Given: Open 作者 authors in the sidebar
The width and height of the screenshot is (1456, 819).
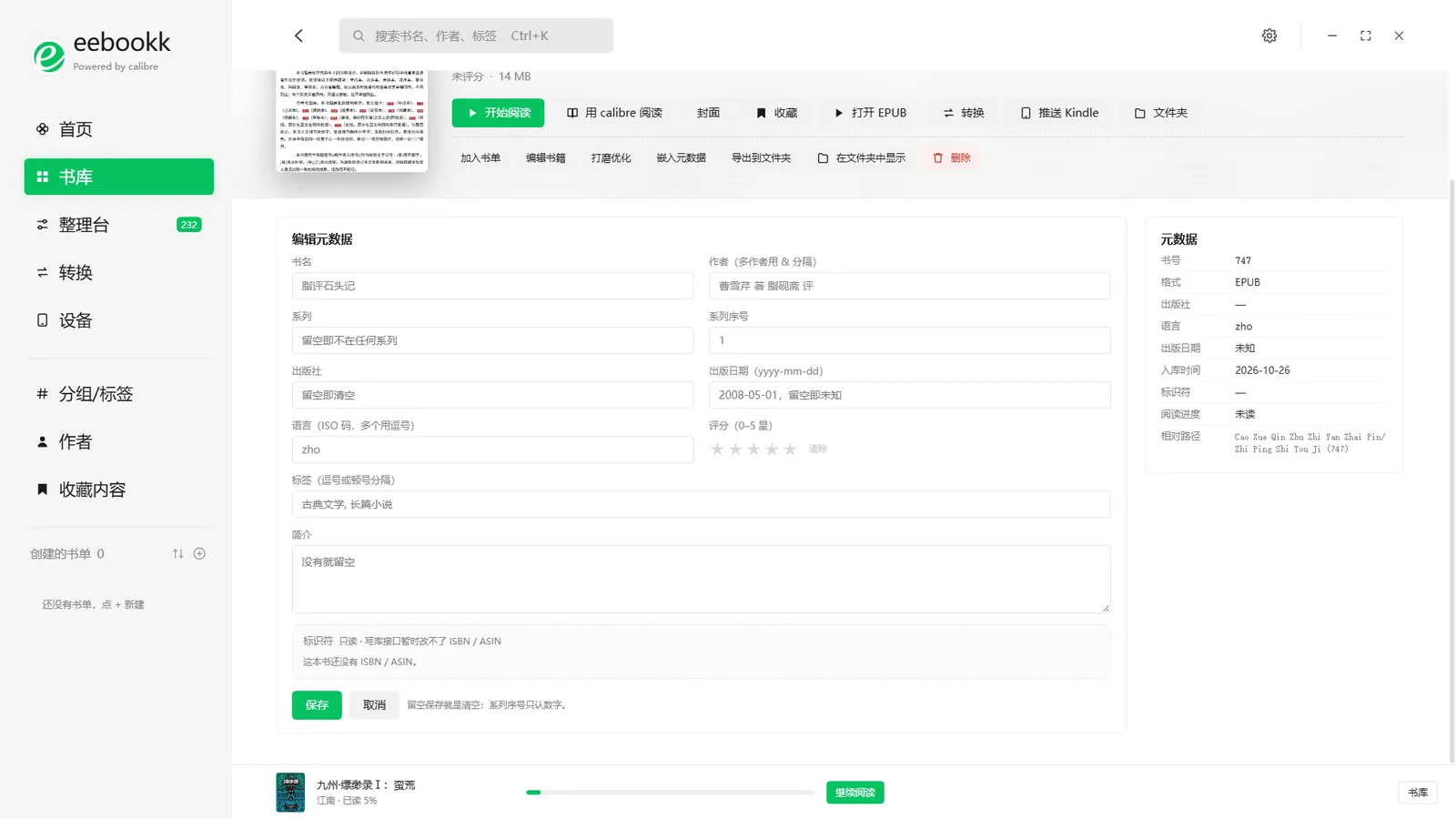Looking at the screenshot, I should (x=119, y=441).
